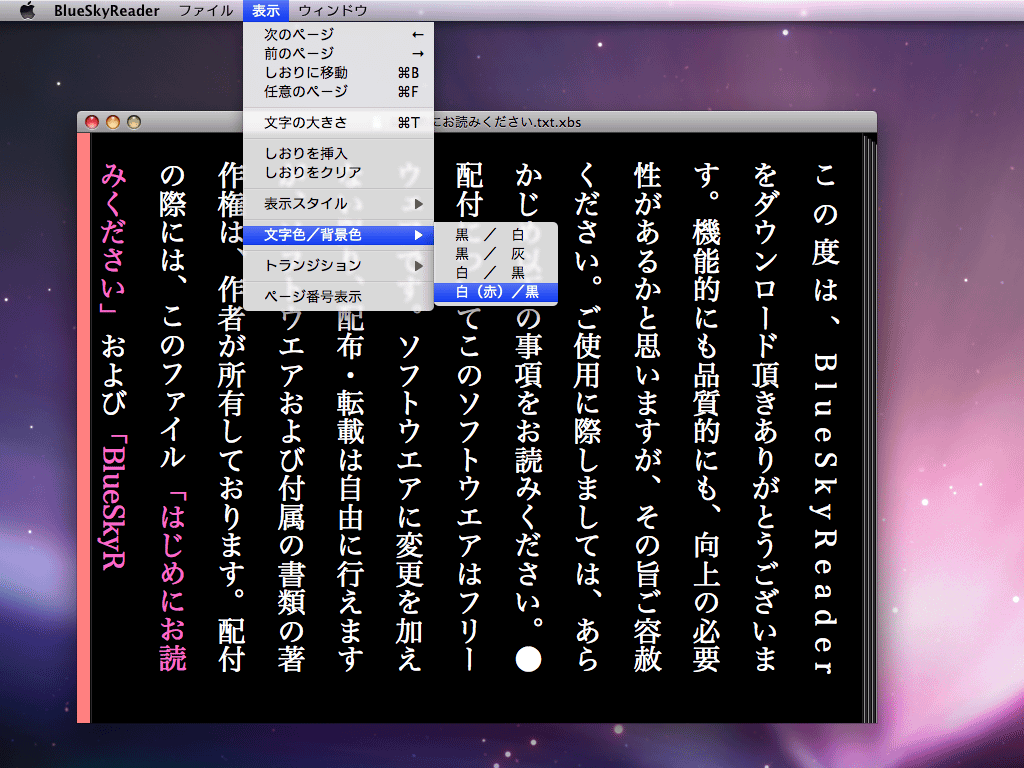The height and width of the screenshot is (768, 1024).
Task: Select しおりに移動 menu entry
Action: coord(338,72)
